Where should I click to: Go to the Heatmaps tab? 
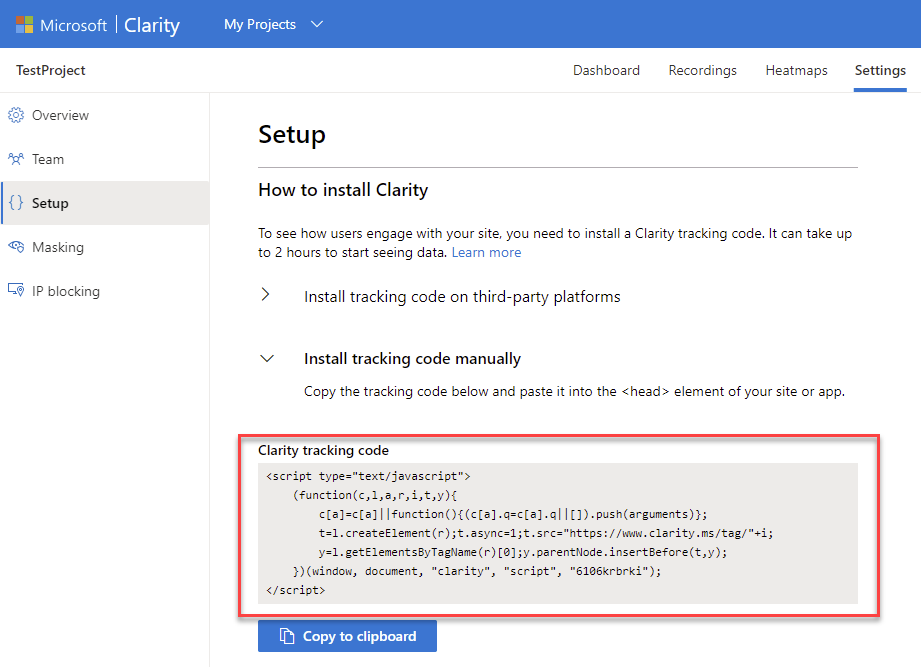pyautogui.click(x=796, y=70)
